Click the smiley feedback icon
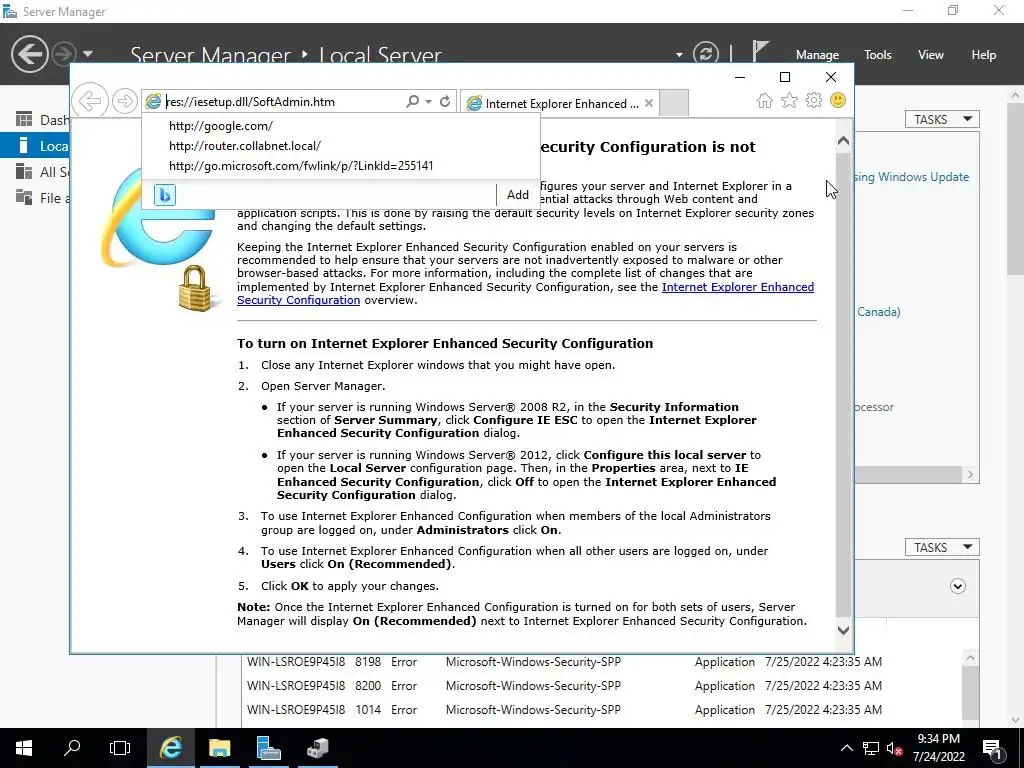The width and height of the screenshot is (1024, 768). click(x=838, y=100)
